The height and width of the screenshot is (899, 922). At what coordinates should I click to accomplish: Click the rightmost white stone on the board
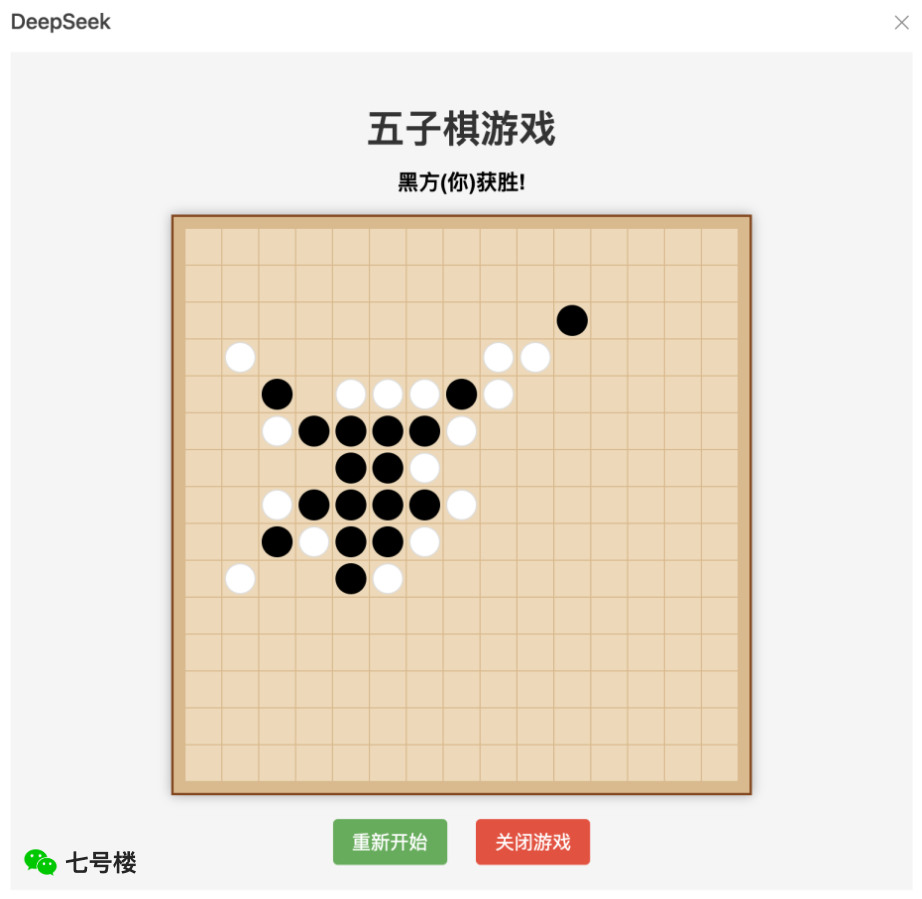535,357
